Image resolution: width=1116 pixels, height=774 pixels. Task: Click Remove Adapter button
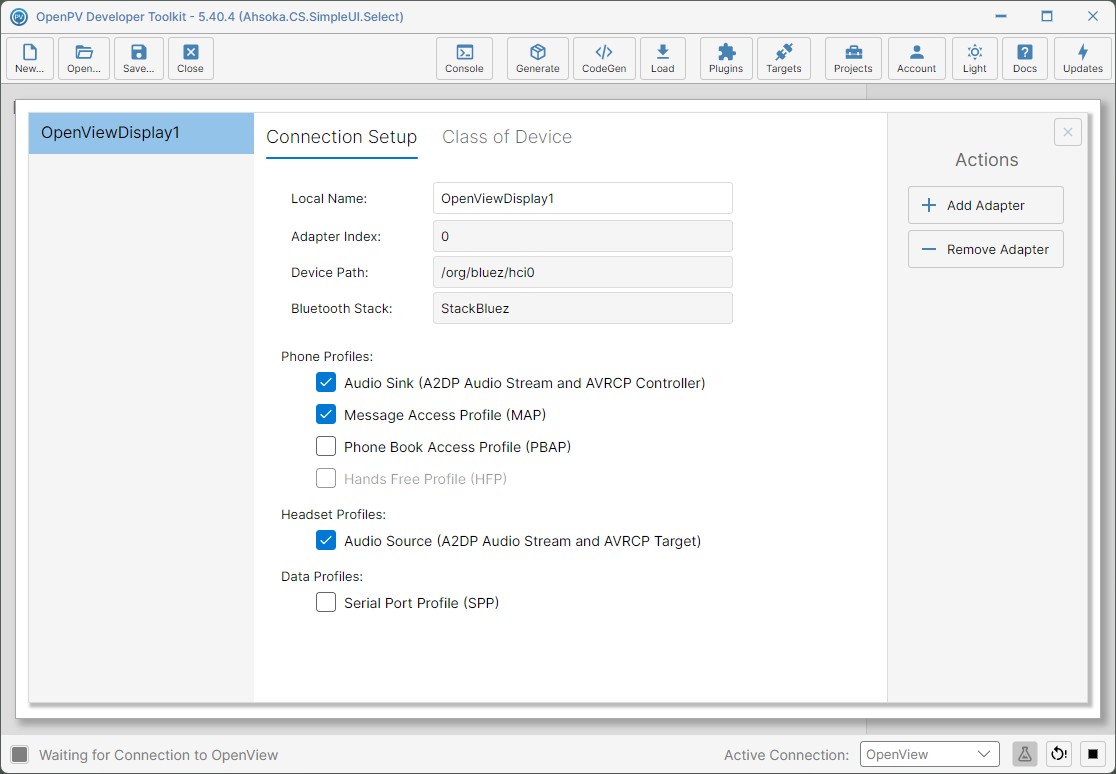pyautogui.click(x=986, y=249)
